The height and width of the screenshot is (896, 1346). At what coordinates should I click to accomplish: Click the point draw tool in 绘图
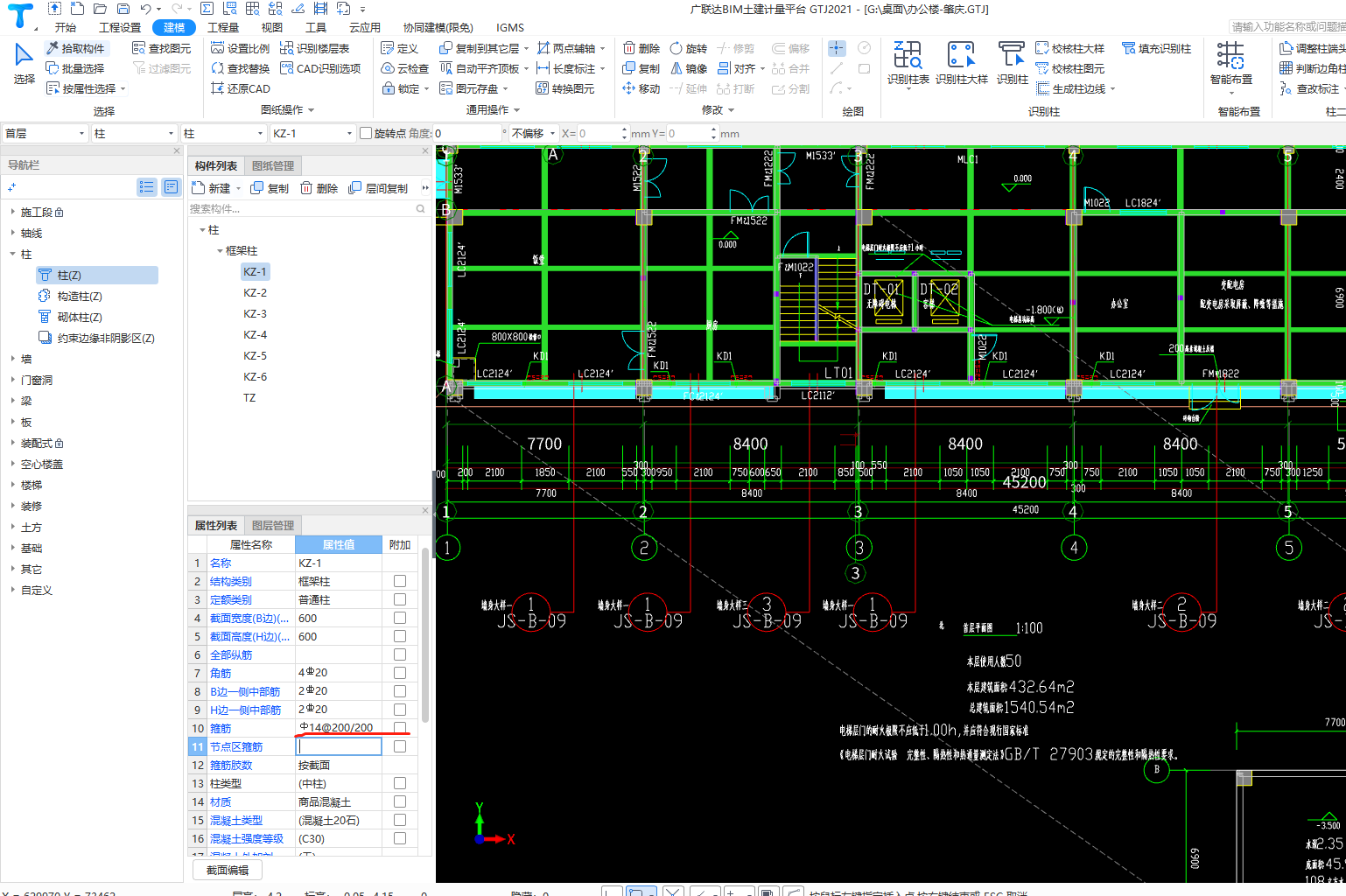coord(837,48)
